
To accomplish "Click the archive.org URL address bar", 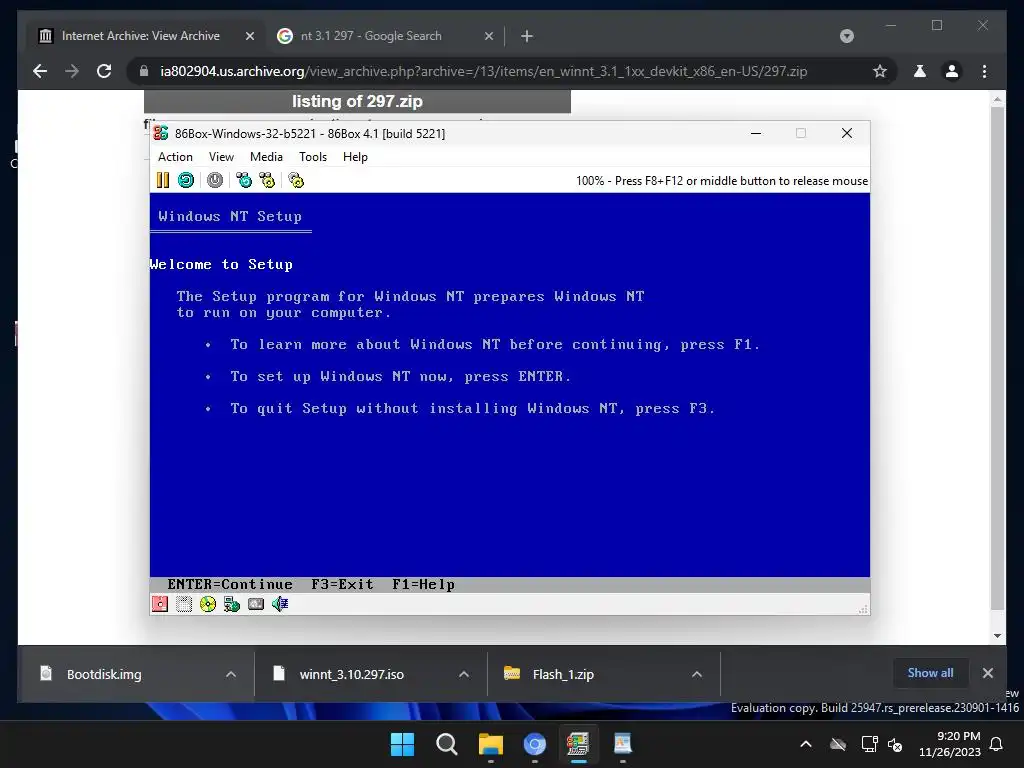I will (x=483, y=71).
